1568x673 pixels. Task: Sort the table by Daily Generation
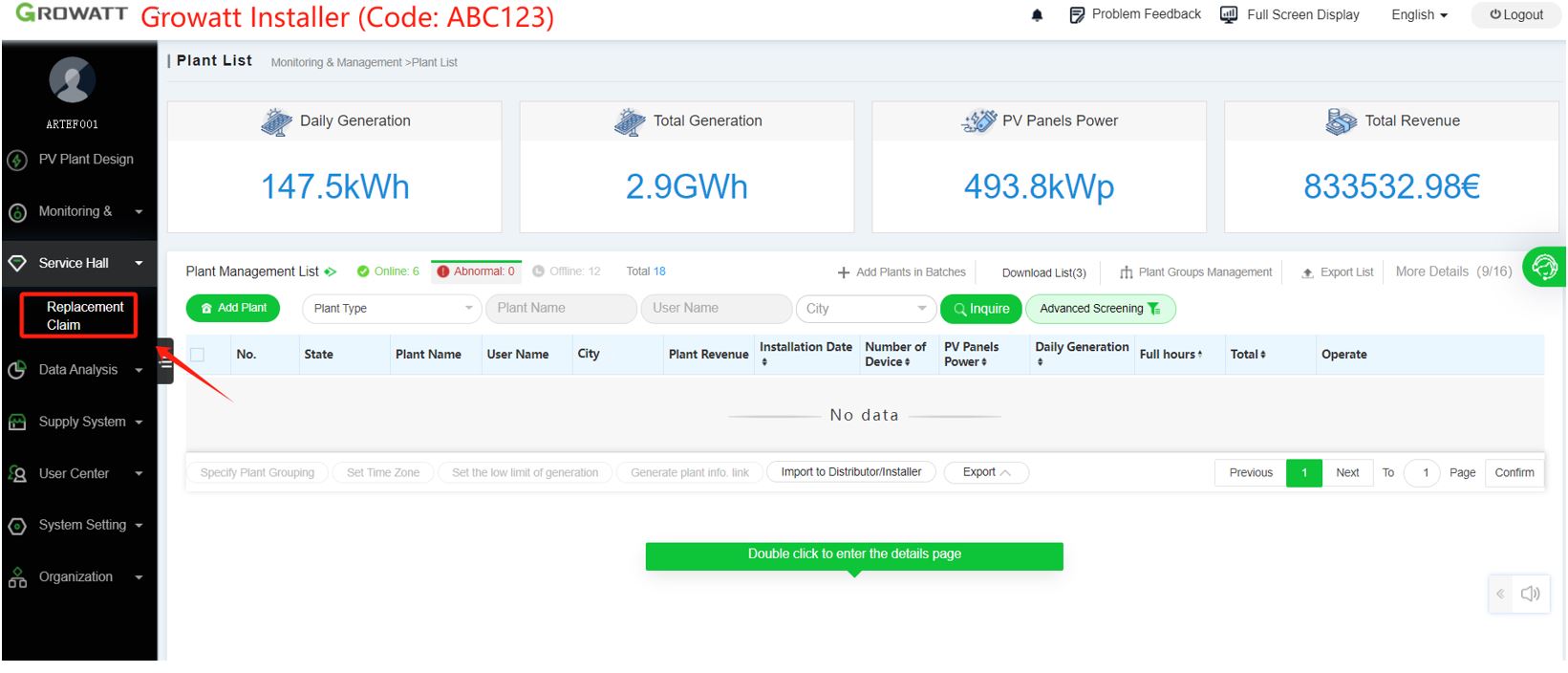coord(1082,354)
